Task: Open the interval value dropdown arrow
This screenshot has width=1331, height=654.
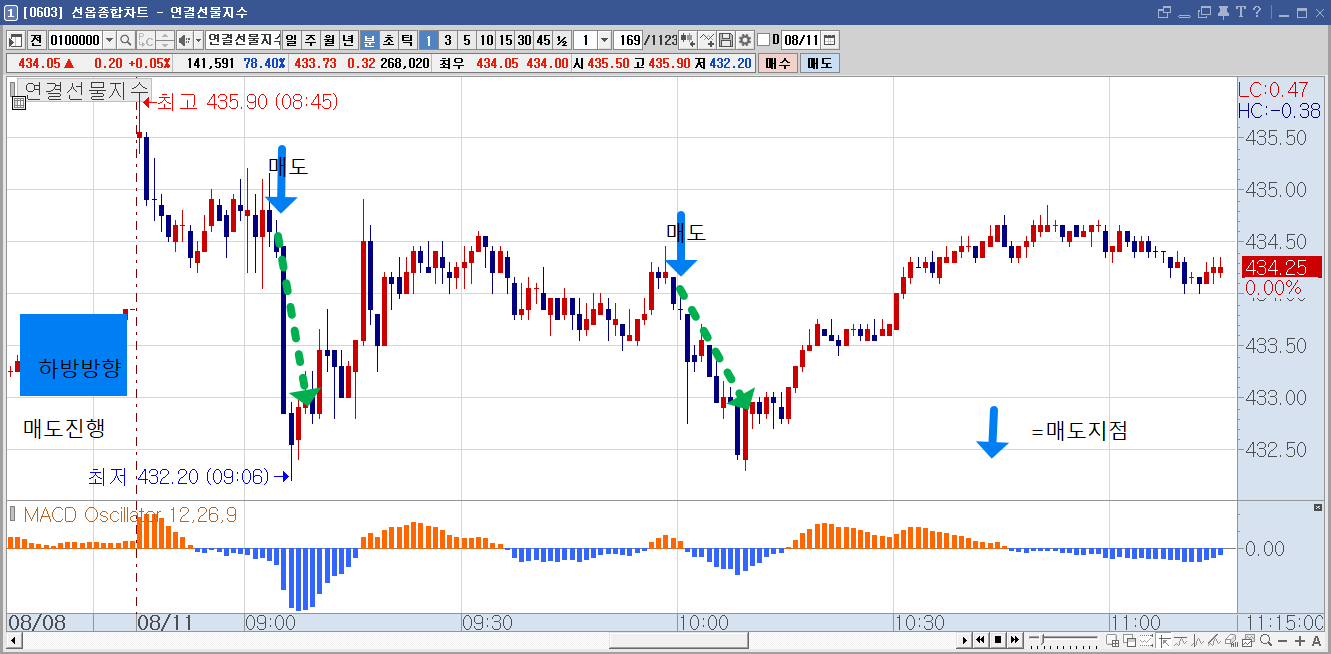Action: (x=604, y=40)
